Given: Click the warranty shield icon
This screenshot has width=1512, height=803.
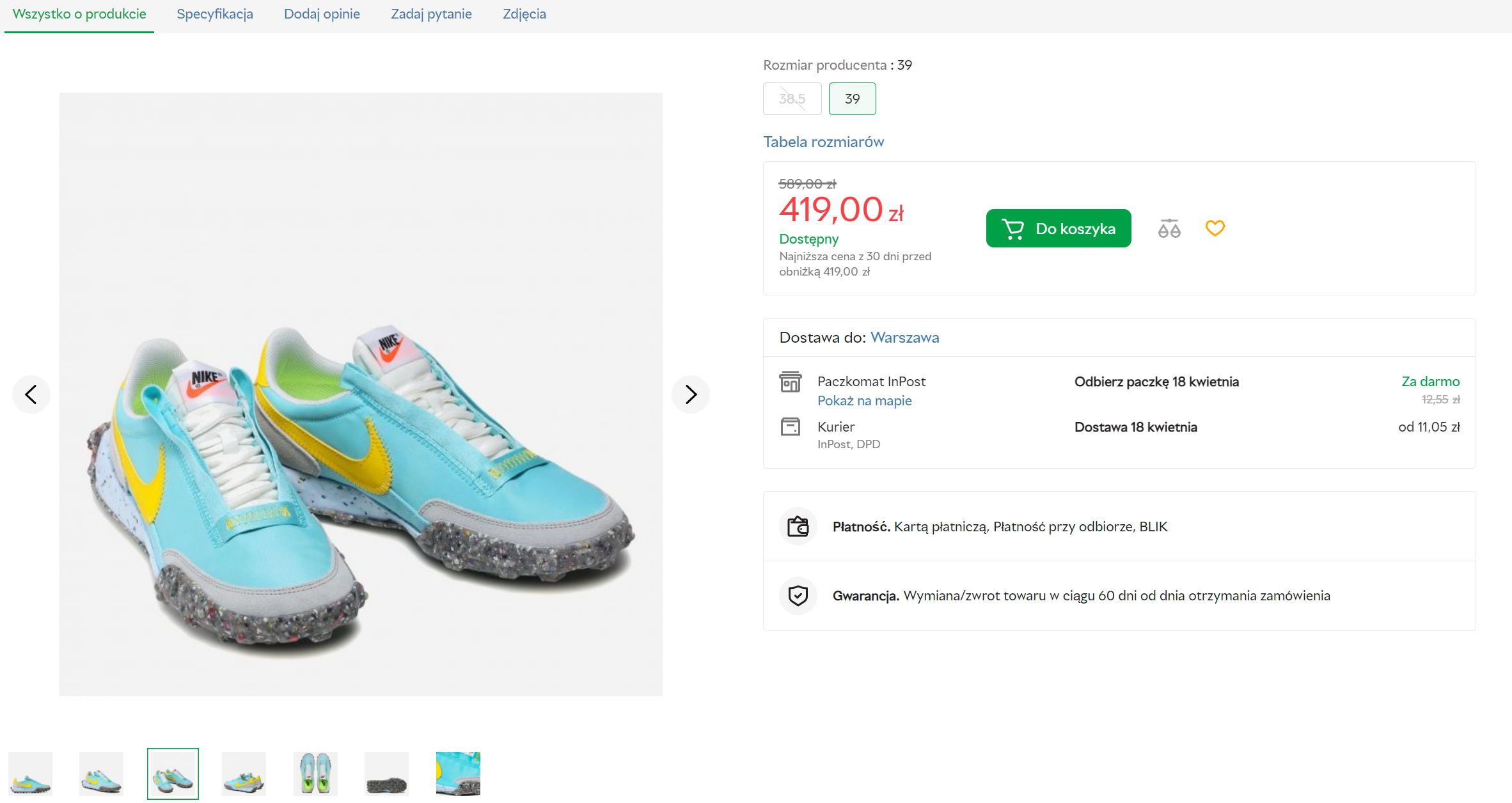Looking at the screenshot, I should (x=798, y=596).
